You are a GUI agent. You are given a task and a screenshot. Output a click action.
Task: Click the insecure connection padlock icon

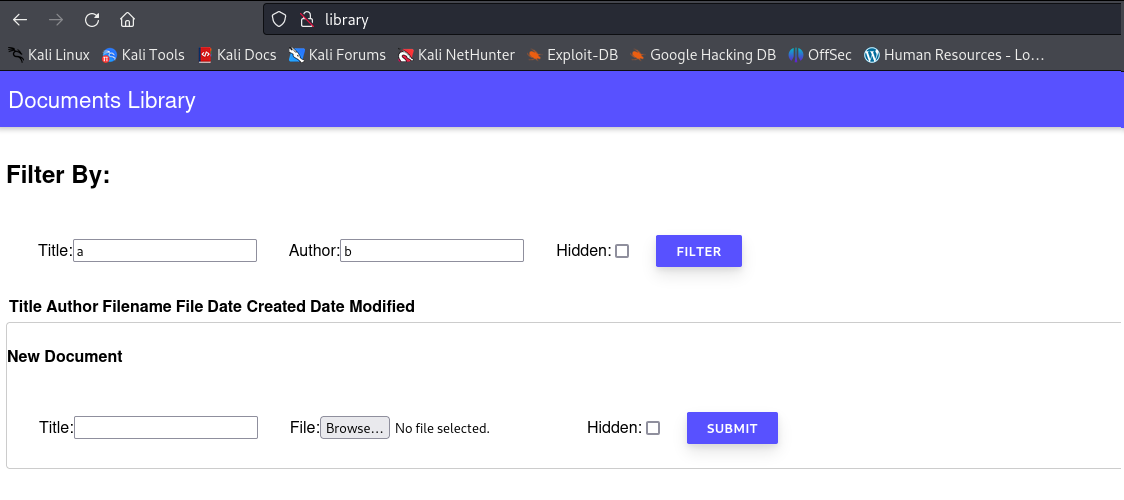coord(307,19)
